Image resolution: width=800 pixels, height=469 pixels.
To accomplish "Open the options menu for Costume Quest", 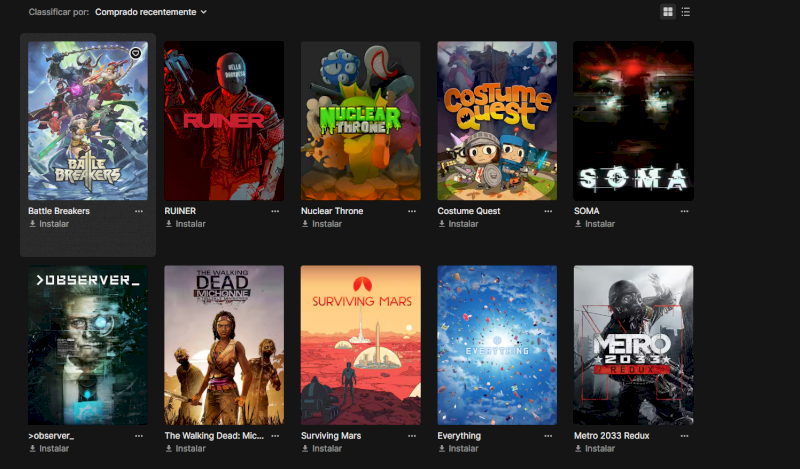I will (x=548, y=211).
